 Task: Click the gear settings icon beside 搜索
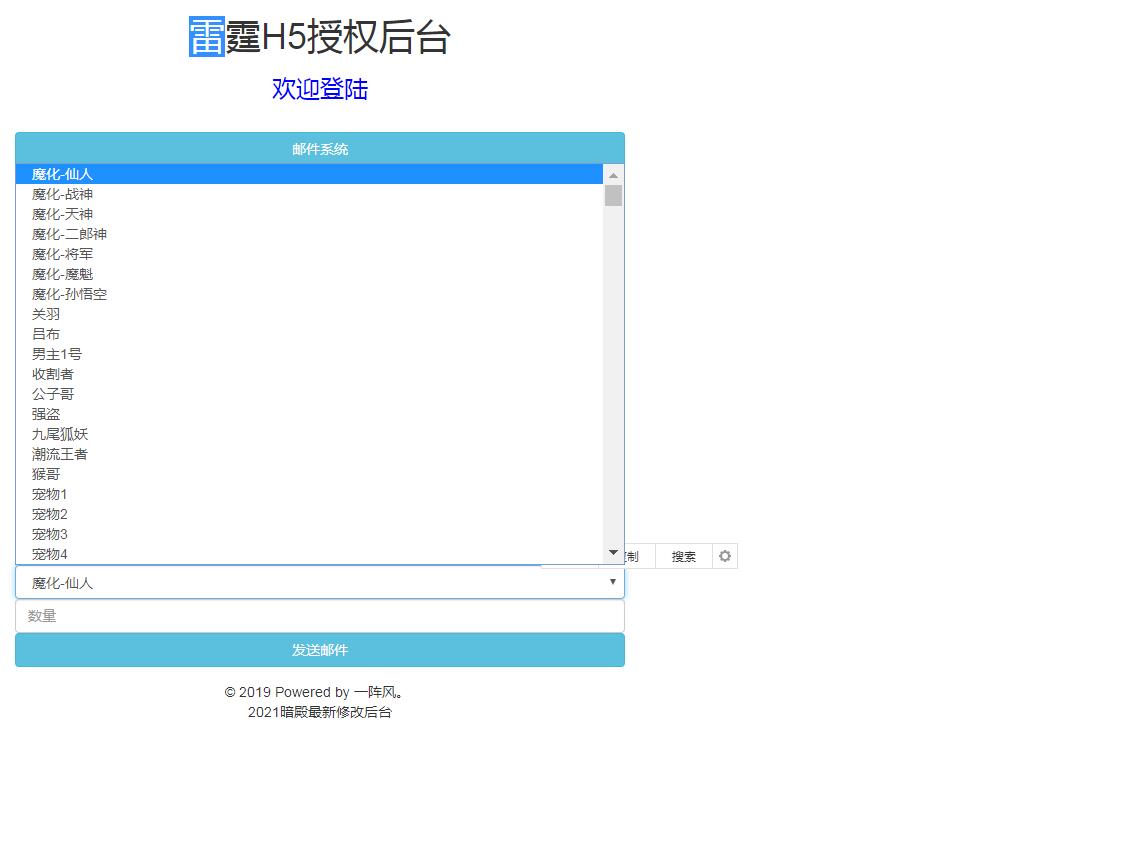click(725, 556)
